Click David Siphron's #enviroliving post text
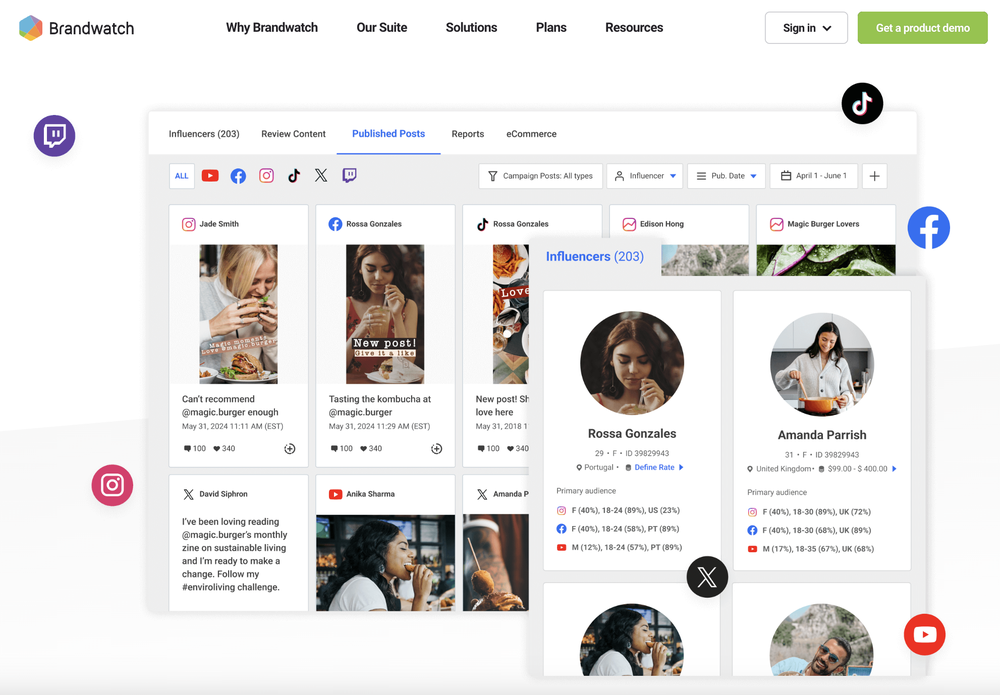The image size is (1000, 695). [x=235, y=554]
